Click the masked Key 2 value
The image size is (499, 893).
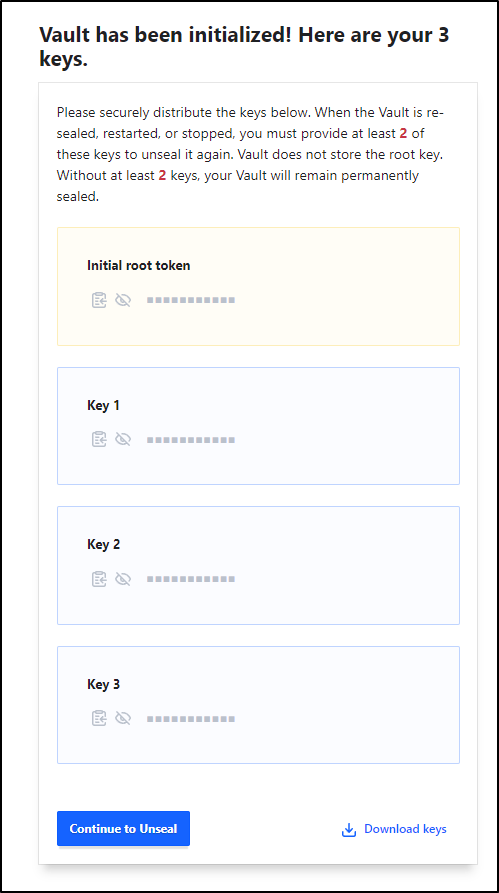click(x=191, y=579)
